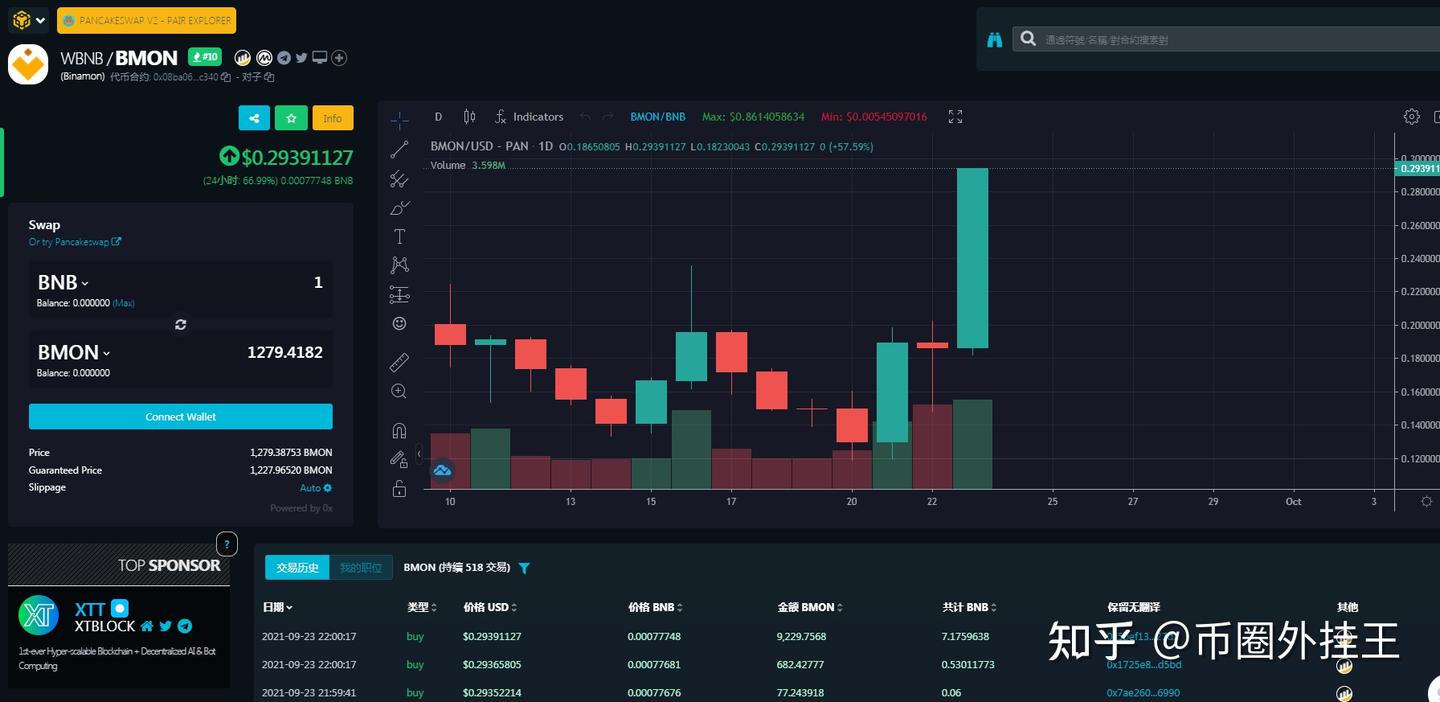The image size is (1440, 702).
Task: Open the Twitter link icon beside BMON
Action: [302, 58]
